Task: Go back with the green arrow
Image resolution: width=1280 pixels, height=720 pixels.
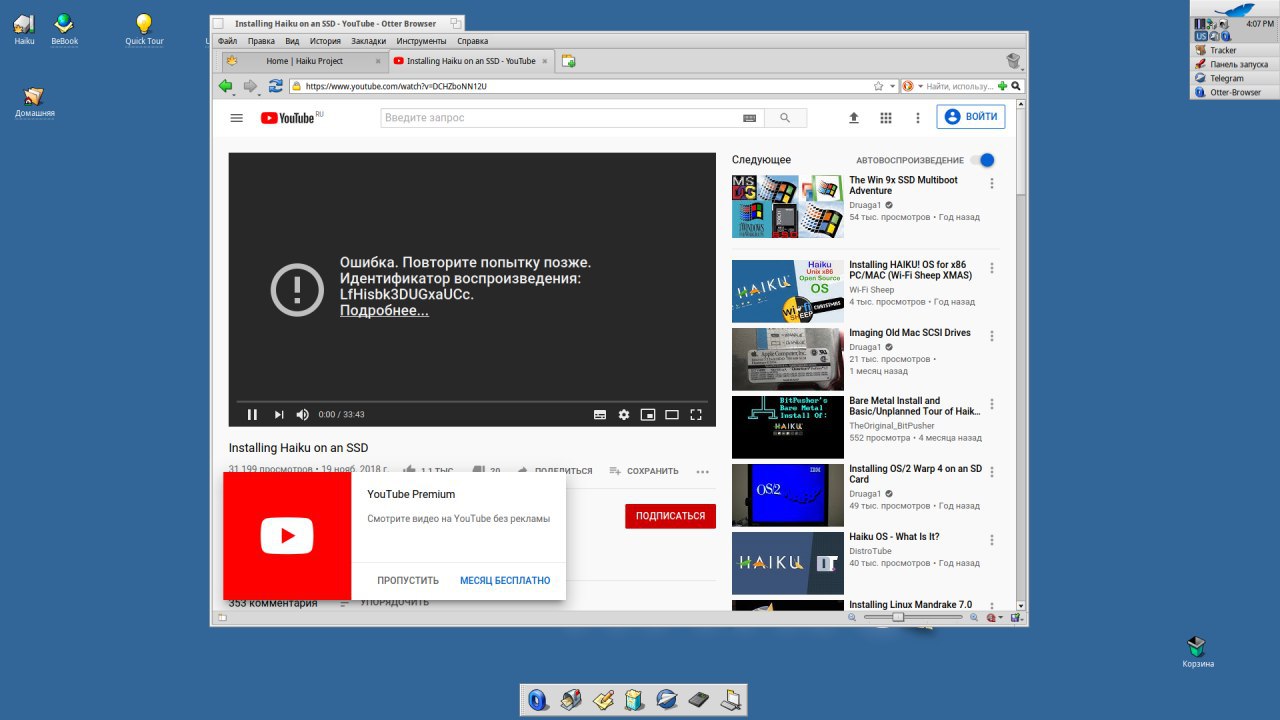Action: click(x=225, y=86)
